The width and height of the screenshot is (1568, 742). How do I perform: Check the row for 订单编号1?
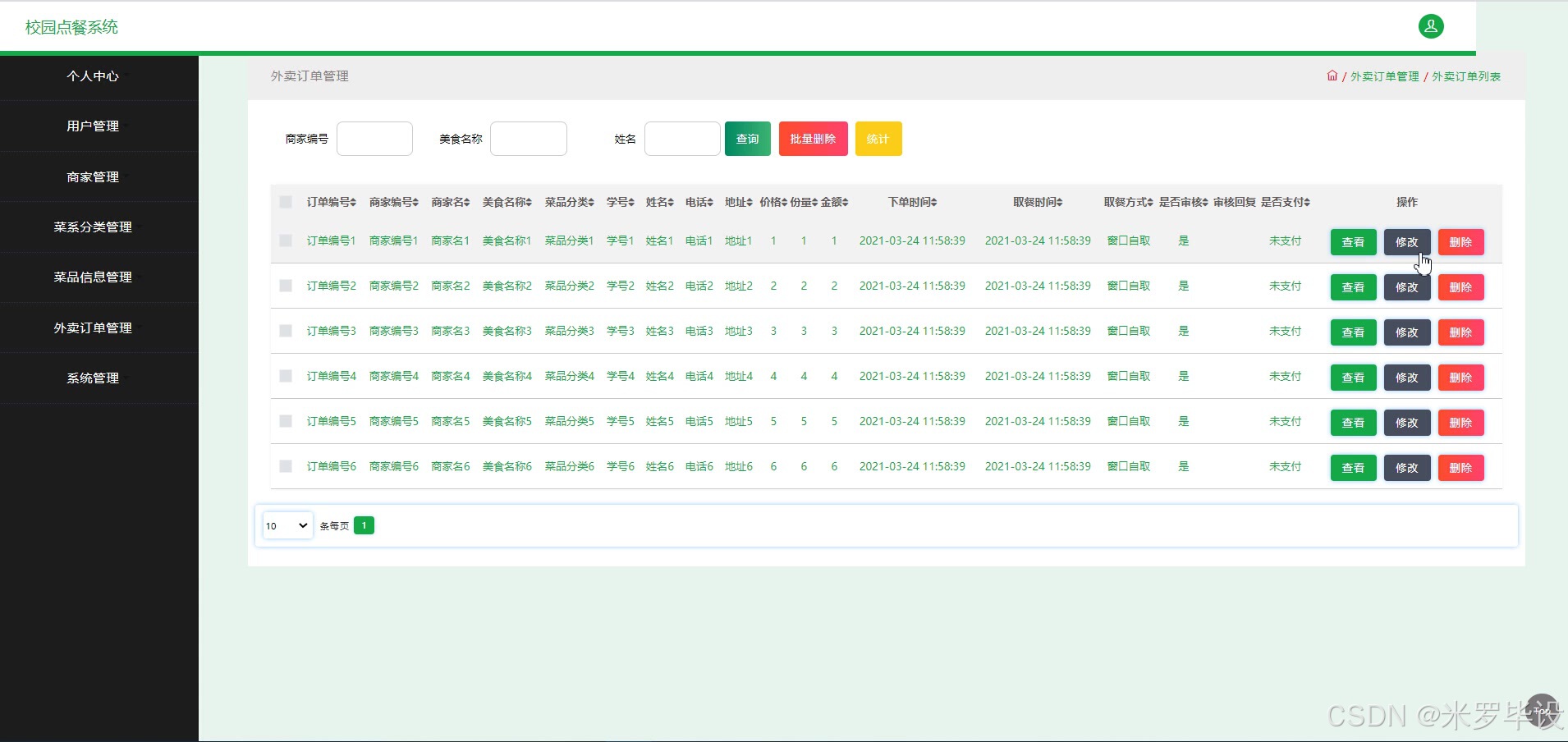click(x=286, y=240)
